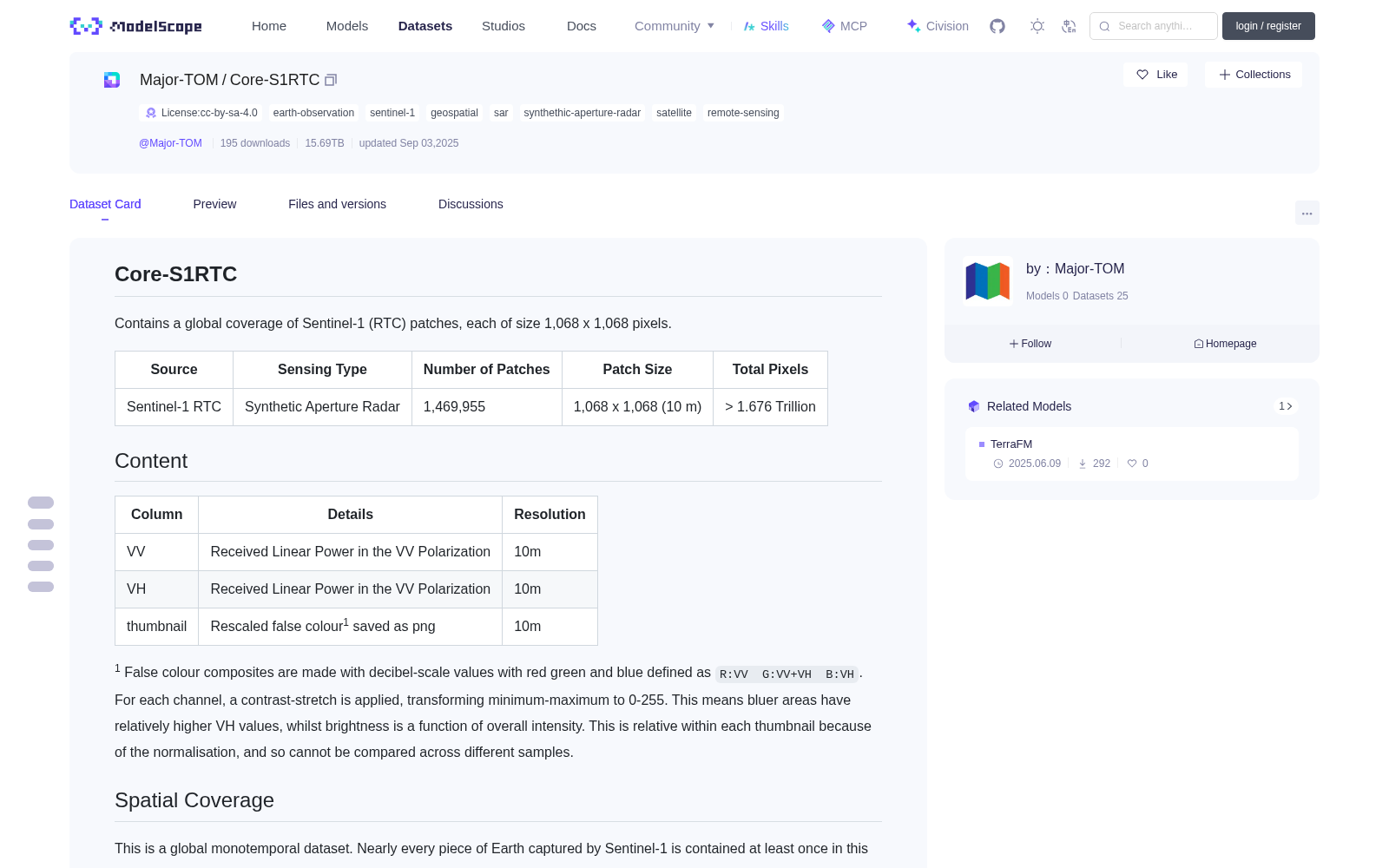This screenshot has height=868, width=1389.
Task: Click the earth-observation tag
Action: pyautogui.click(x=313, y=113)
